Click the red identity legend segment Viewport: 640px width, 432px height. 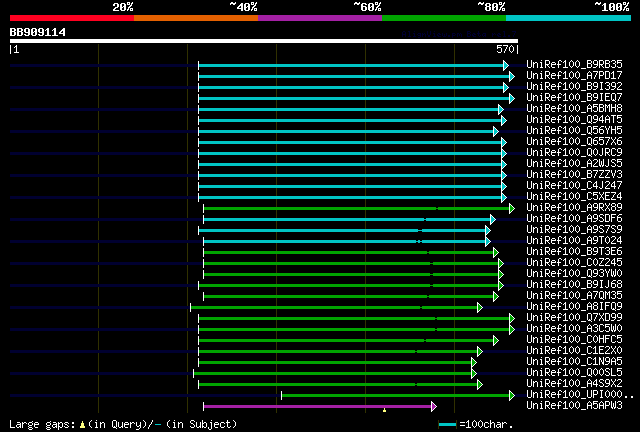72,18
